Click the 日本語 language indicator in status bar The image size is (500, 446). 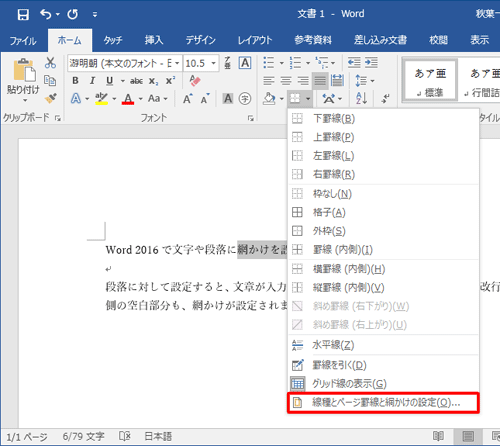pos(158,436)
